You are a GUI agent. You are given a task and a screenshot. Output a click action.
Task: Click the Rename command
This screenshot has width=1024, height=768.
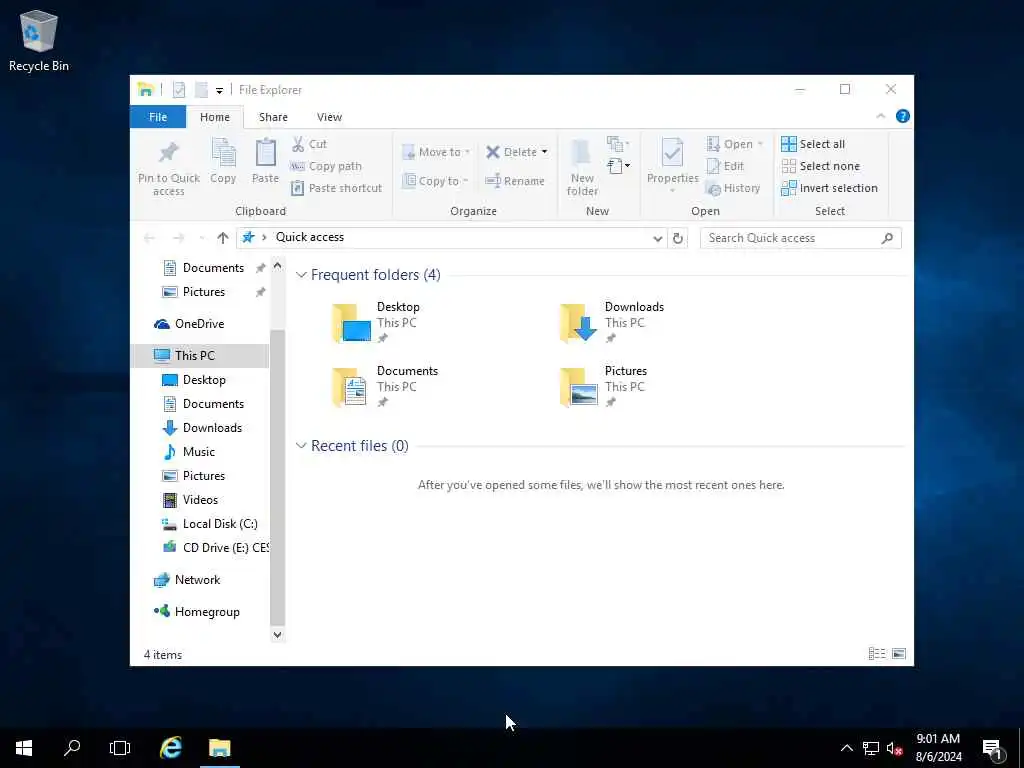click(x=515, y=181)
